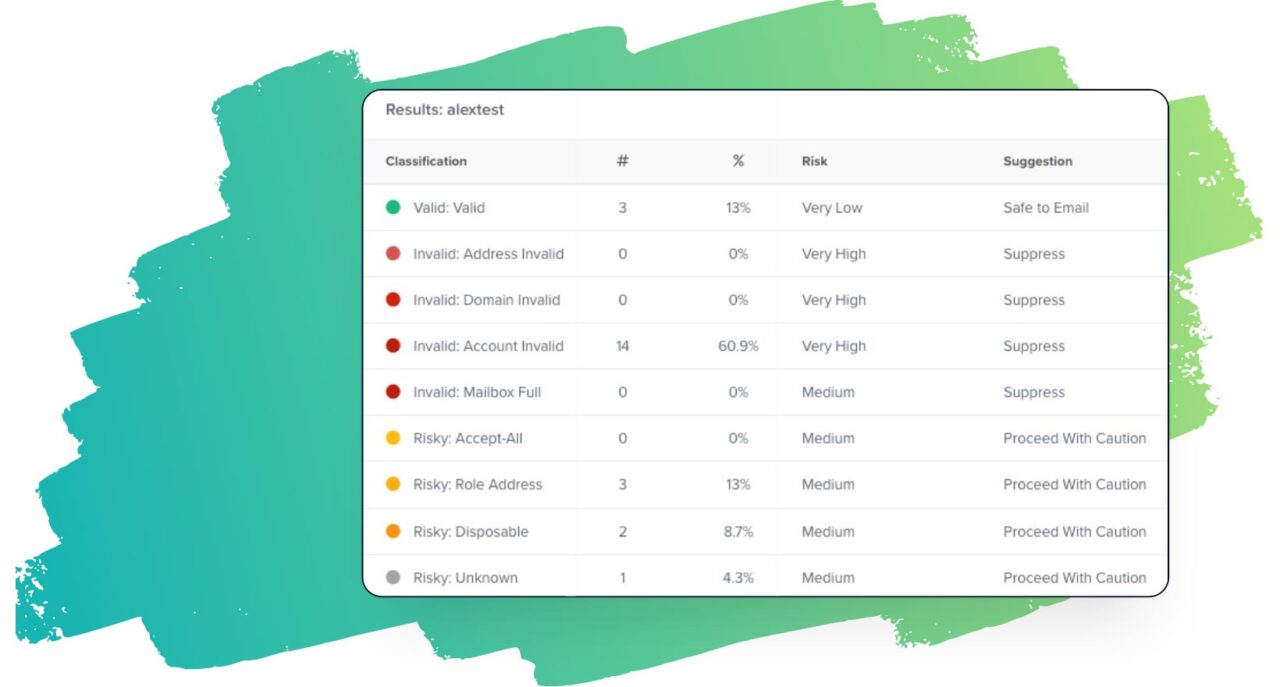
Task: Click red dot beside Mailbox Full
Action: click(x=393, y=392)
